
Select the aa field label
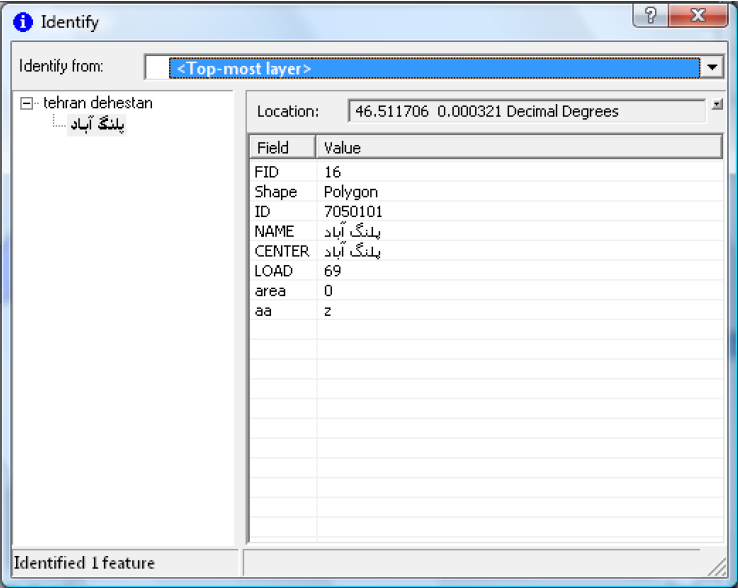tap(263, 311)
